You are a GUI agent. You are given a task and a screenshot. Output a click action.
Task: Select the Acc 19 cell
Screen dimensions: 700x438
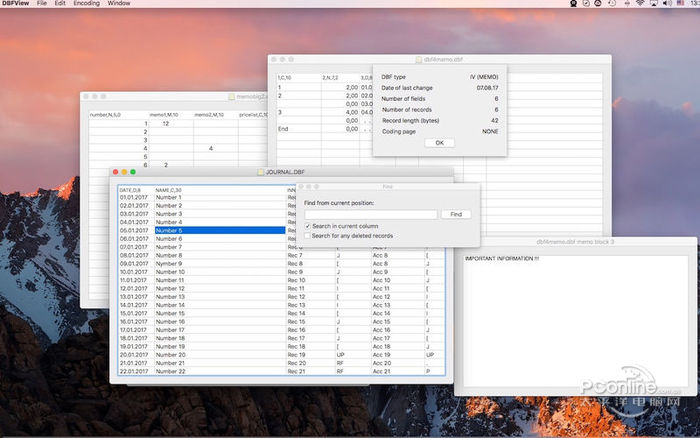pyautogui.click(x=398, y=355)
